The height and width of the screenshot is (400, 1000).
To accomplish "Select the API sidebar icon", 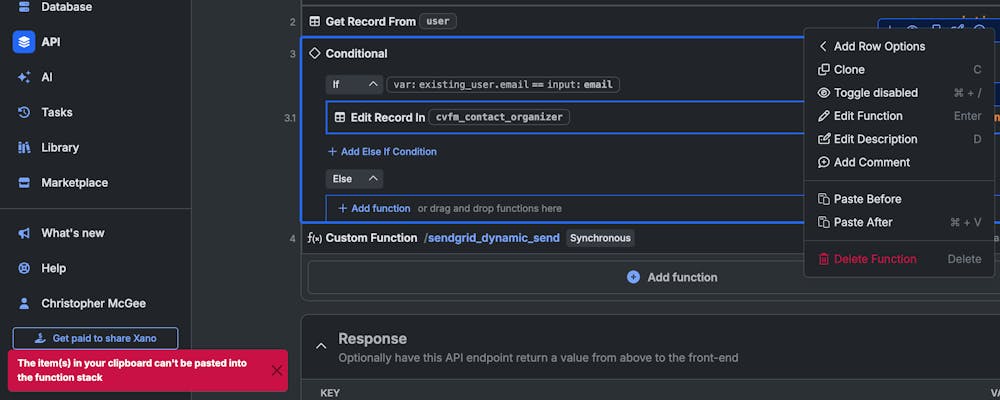I will 24,42.
